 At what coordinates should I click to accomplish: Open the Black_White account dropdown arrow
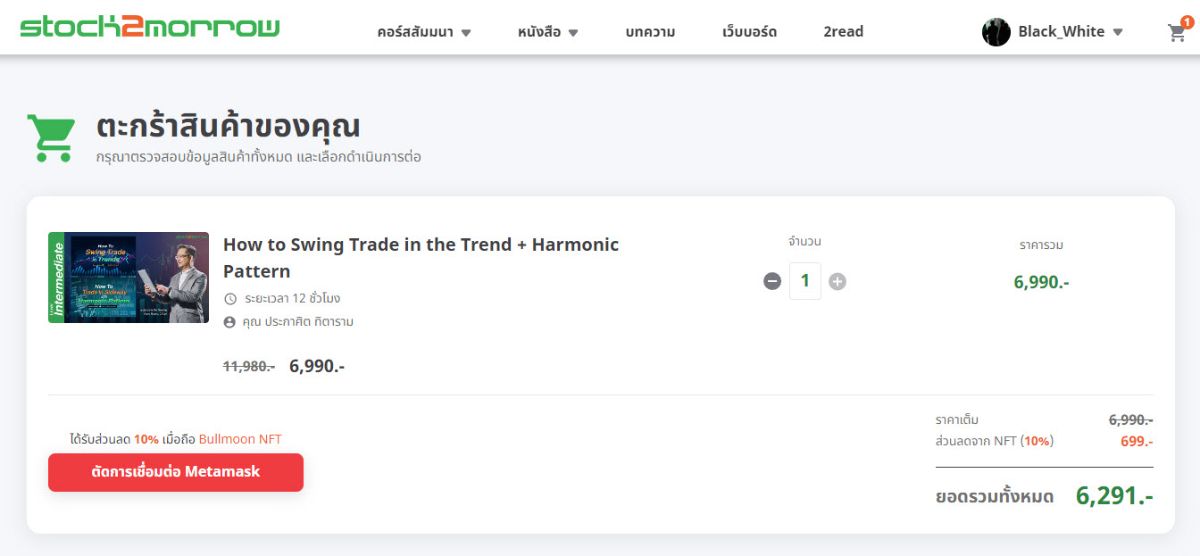(x=1117, y=32)
